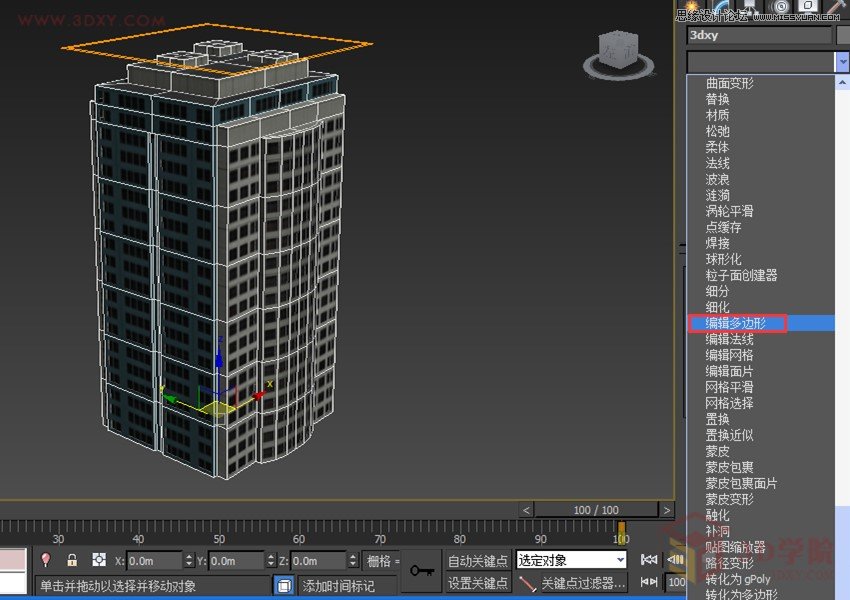Select 法线 modifier from list

[x=717, y=163]
